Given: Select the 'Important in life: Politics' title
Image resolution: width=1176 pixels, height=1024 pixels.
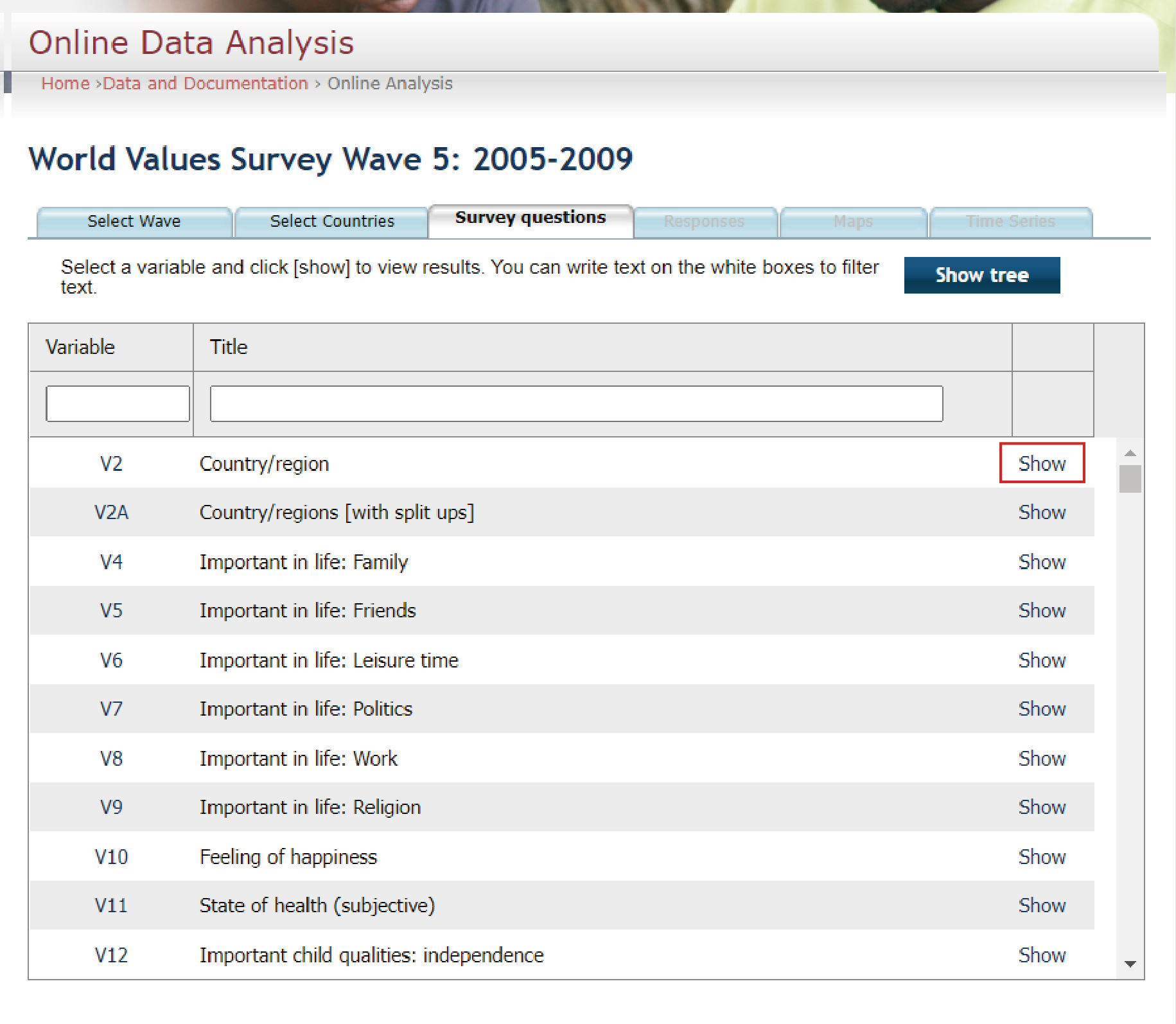Looking at the screenshot, I should click(306, 709).
